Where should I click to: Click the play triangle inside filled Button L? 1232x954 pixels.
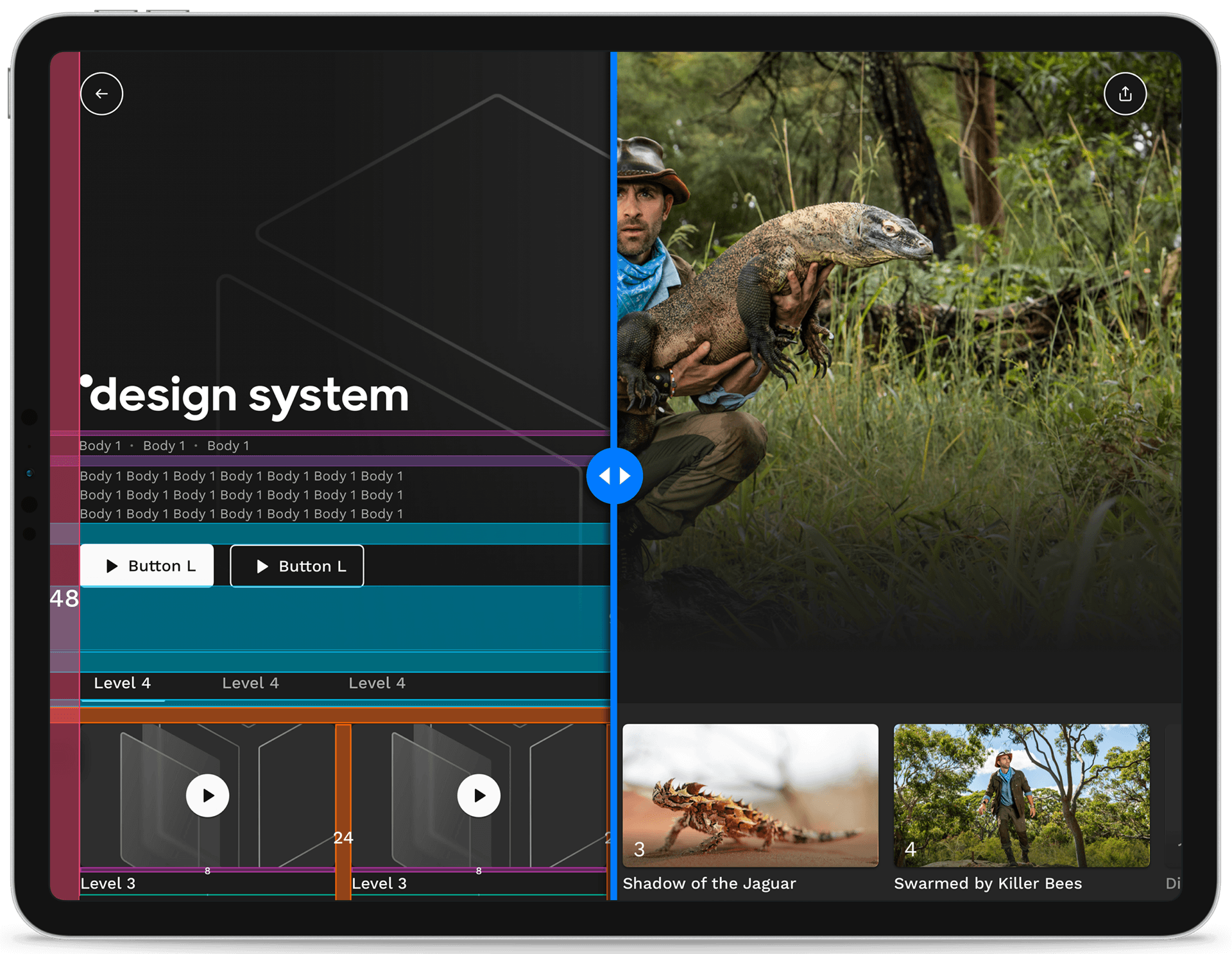[x=112, y=566]
